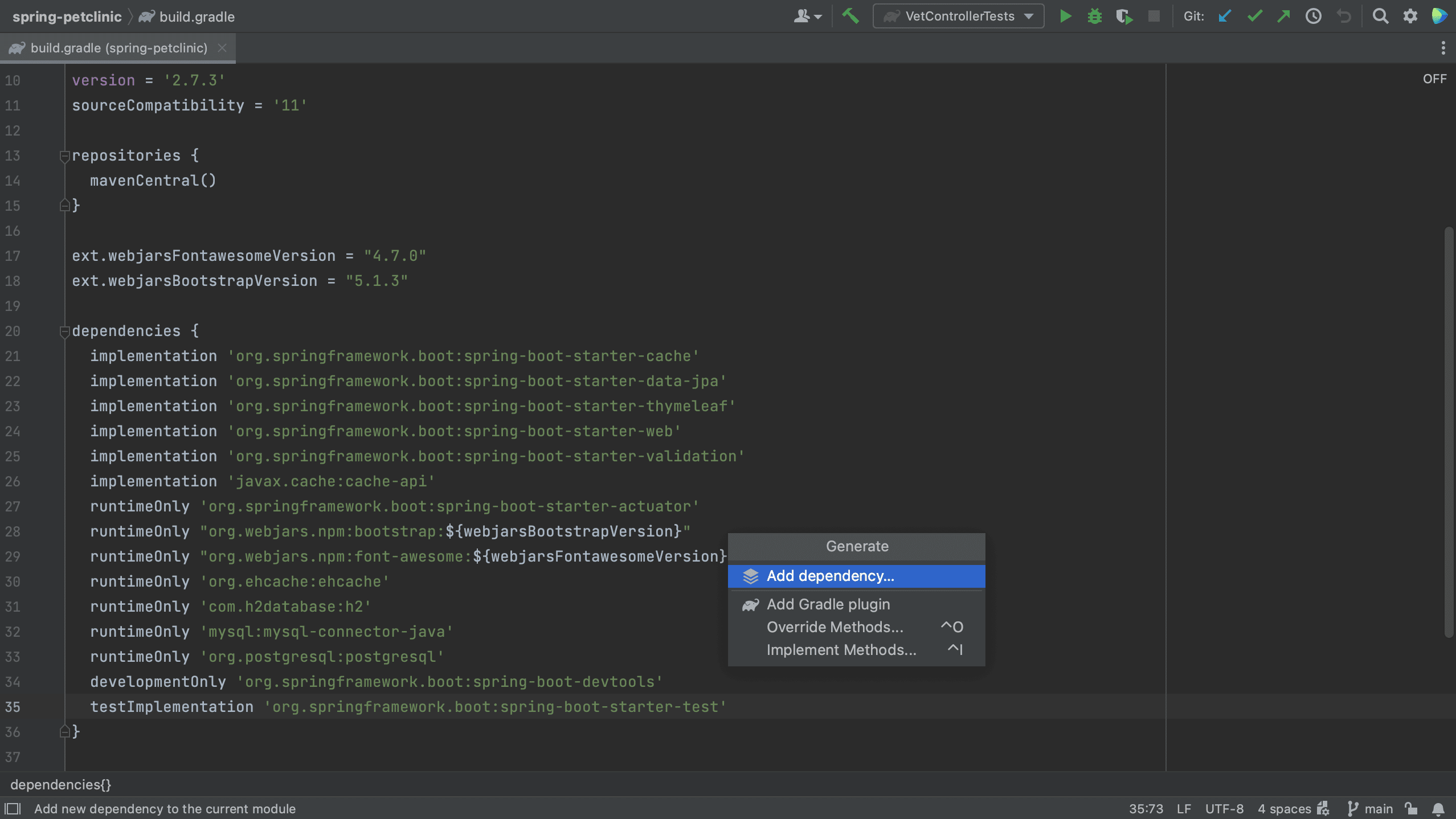Open the VetControllerTests run configuration dropdown
This screenshot has width=1456, height=819.
click(x=959, y=16)
